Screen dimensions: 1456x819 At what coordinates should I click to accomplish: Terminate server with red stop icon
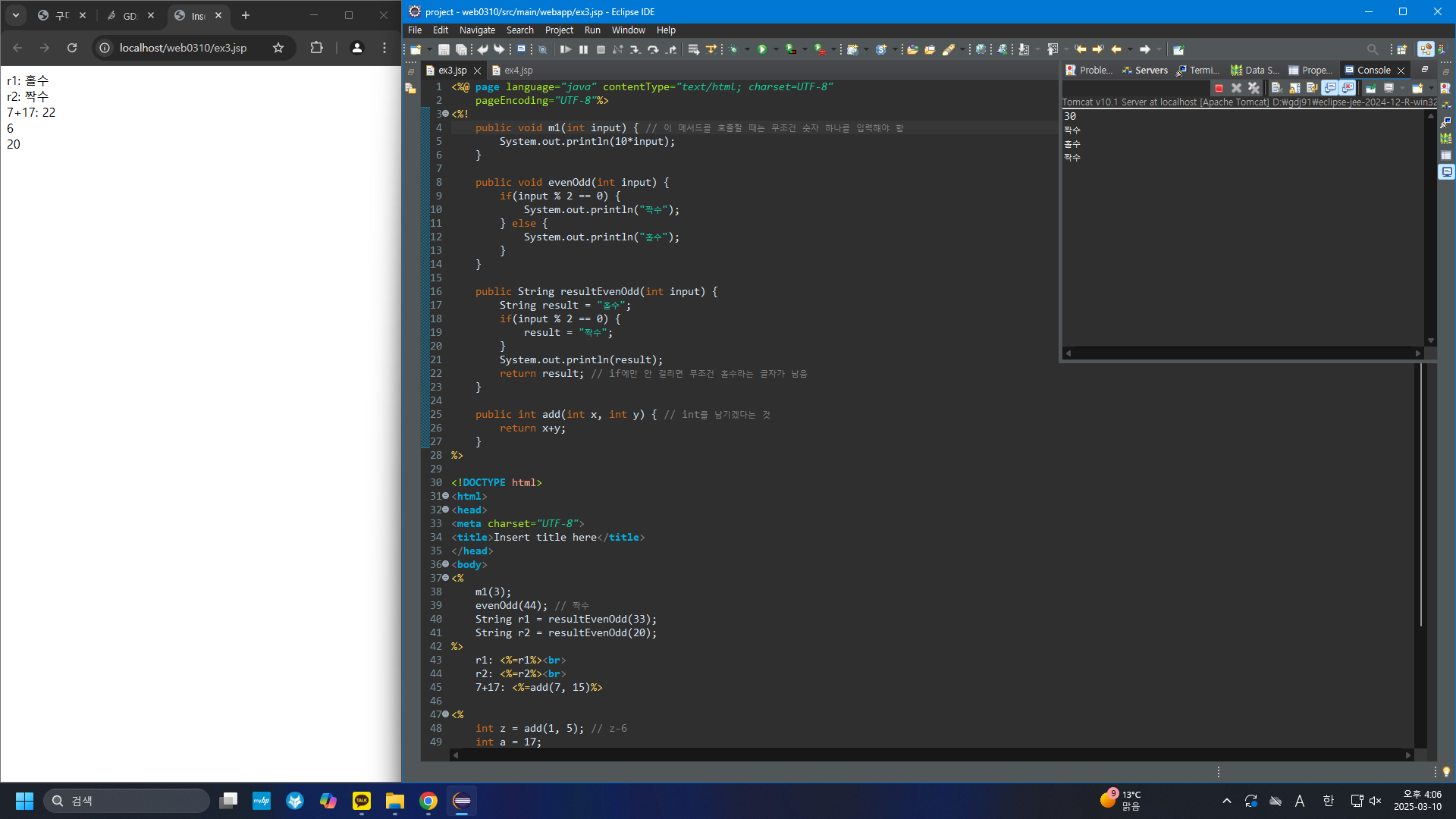pos(1219,88)
